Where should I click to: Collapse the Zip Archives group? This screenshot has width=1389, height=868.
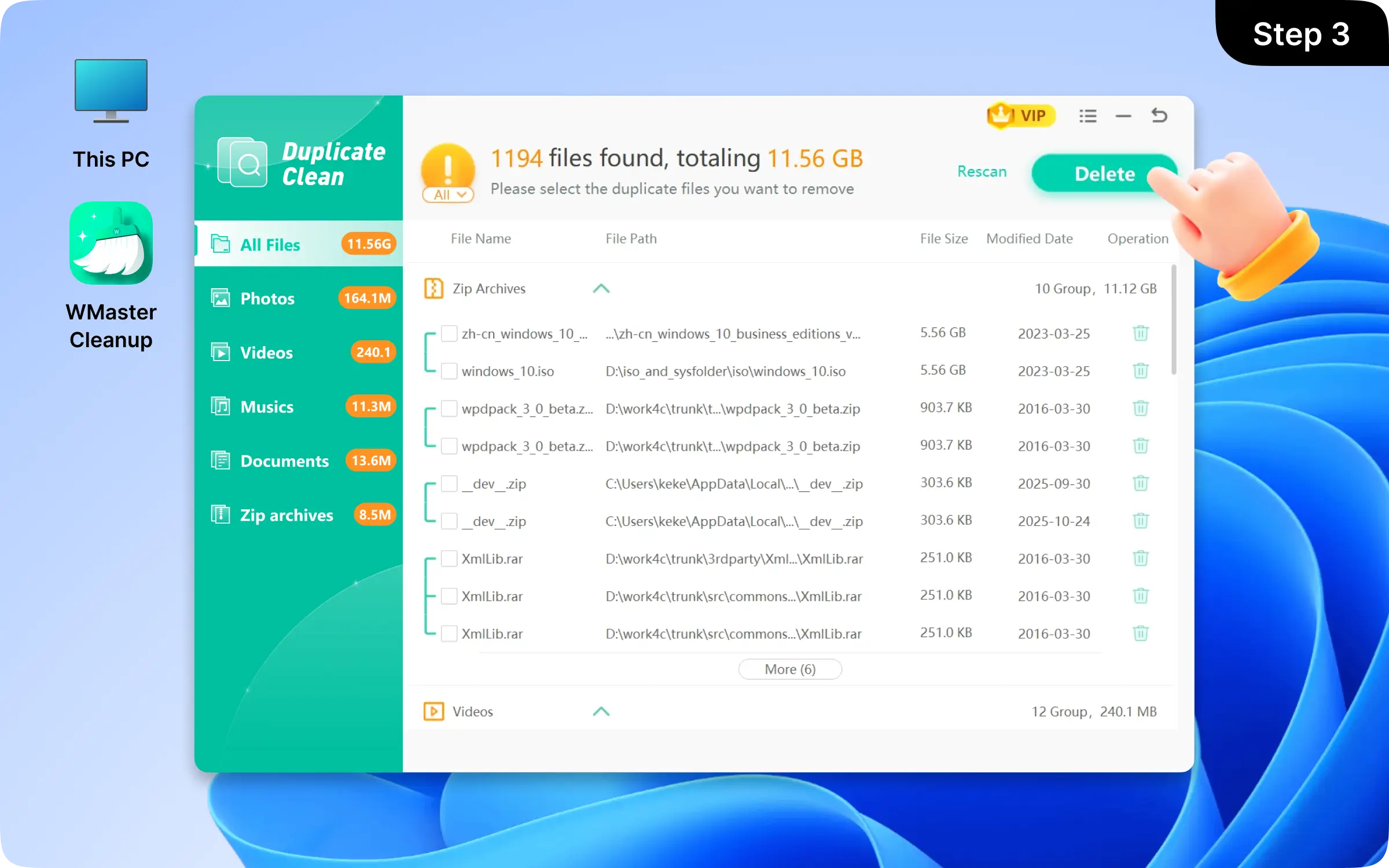coord(602,288)
